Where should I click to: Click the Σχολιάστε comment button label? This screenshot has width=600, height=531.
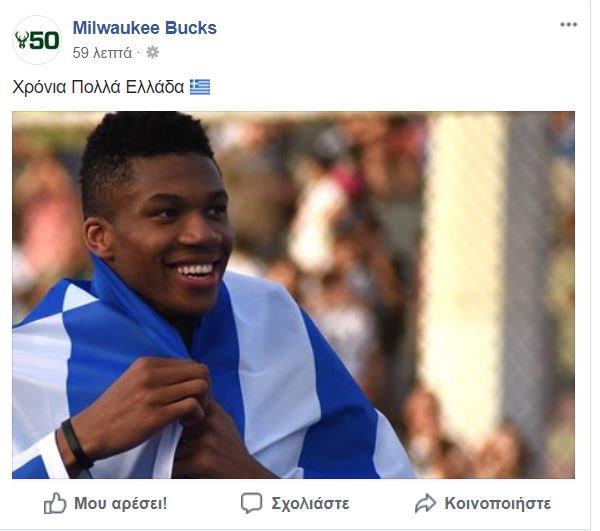310,503
